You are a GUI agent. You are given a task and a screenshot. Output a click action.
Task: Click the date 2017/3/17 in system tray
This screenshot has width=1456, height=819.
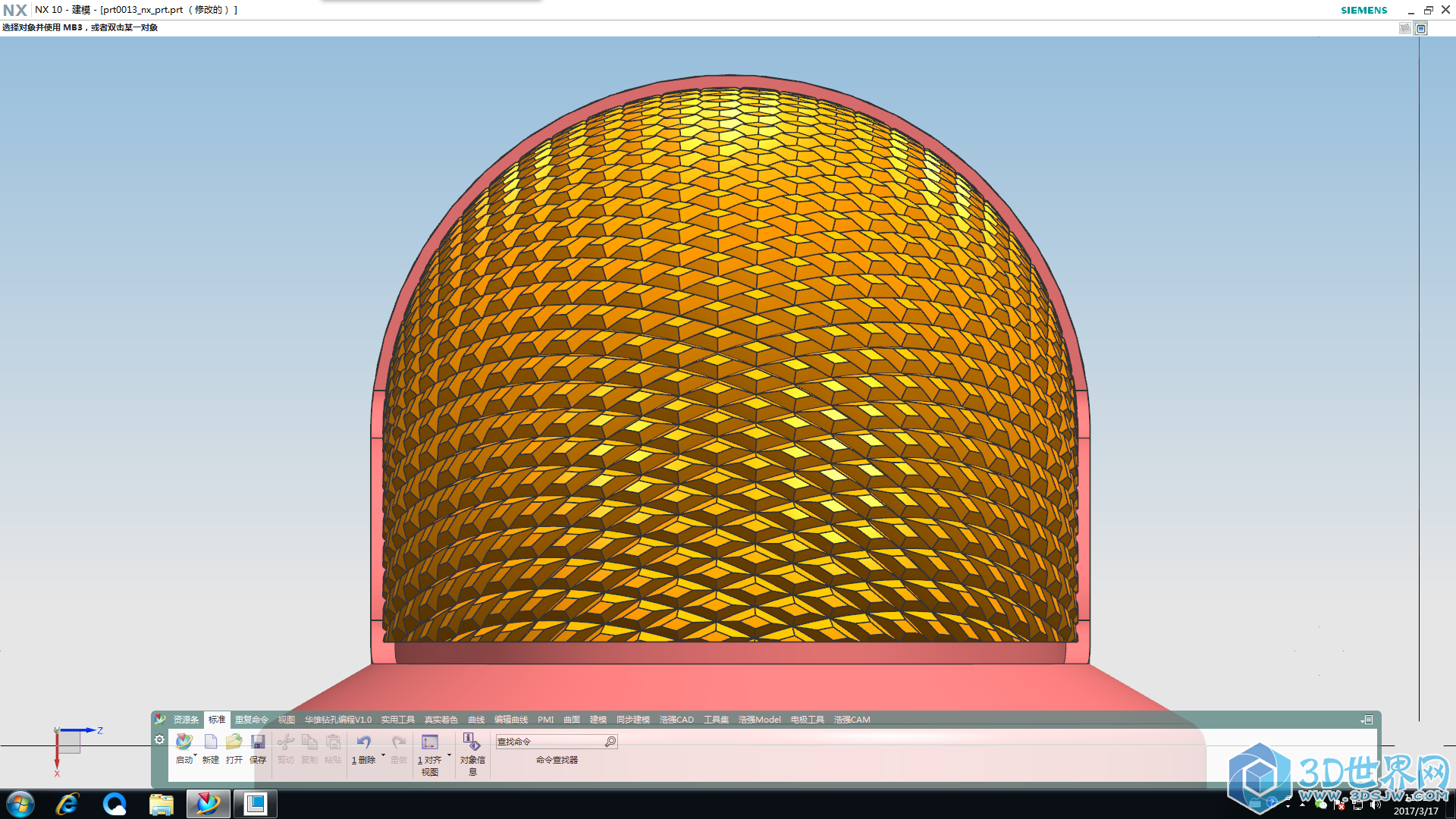tap(1416, 811)
